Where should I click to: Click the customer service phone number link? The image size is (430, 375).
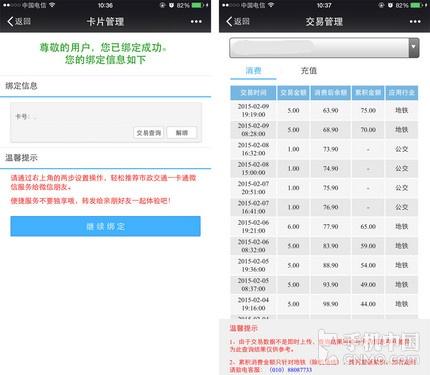(291, 370)
